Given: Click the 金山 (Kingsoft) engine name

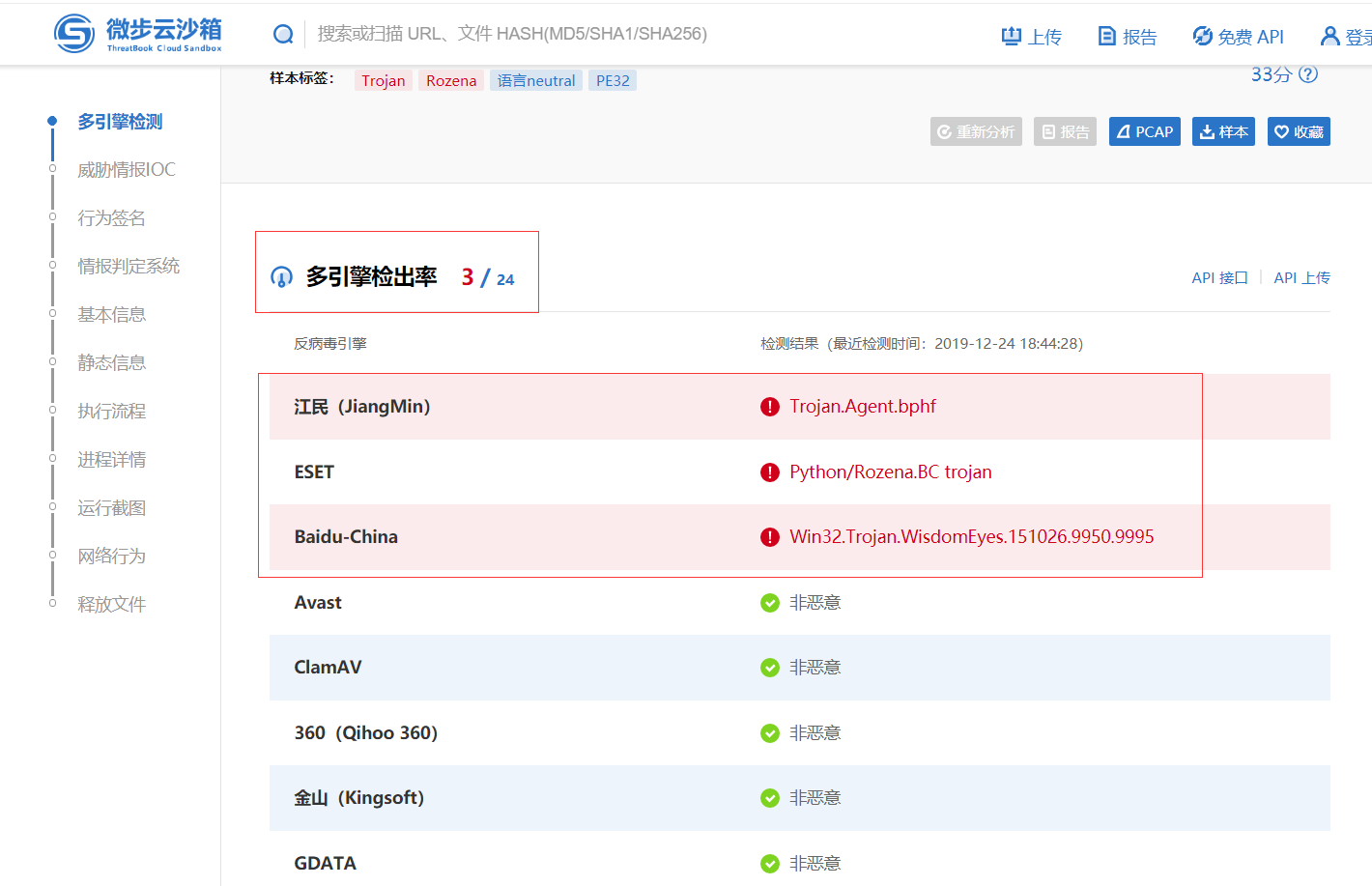Looking at the screenshot, I should click(359, 798).
